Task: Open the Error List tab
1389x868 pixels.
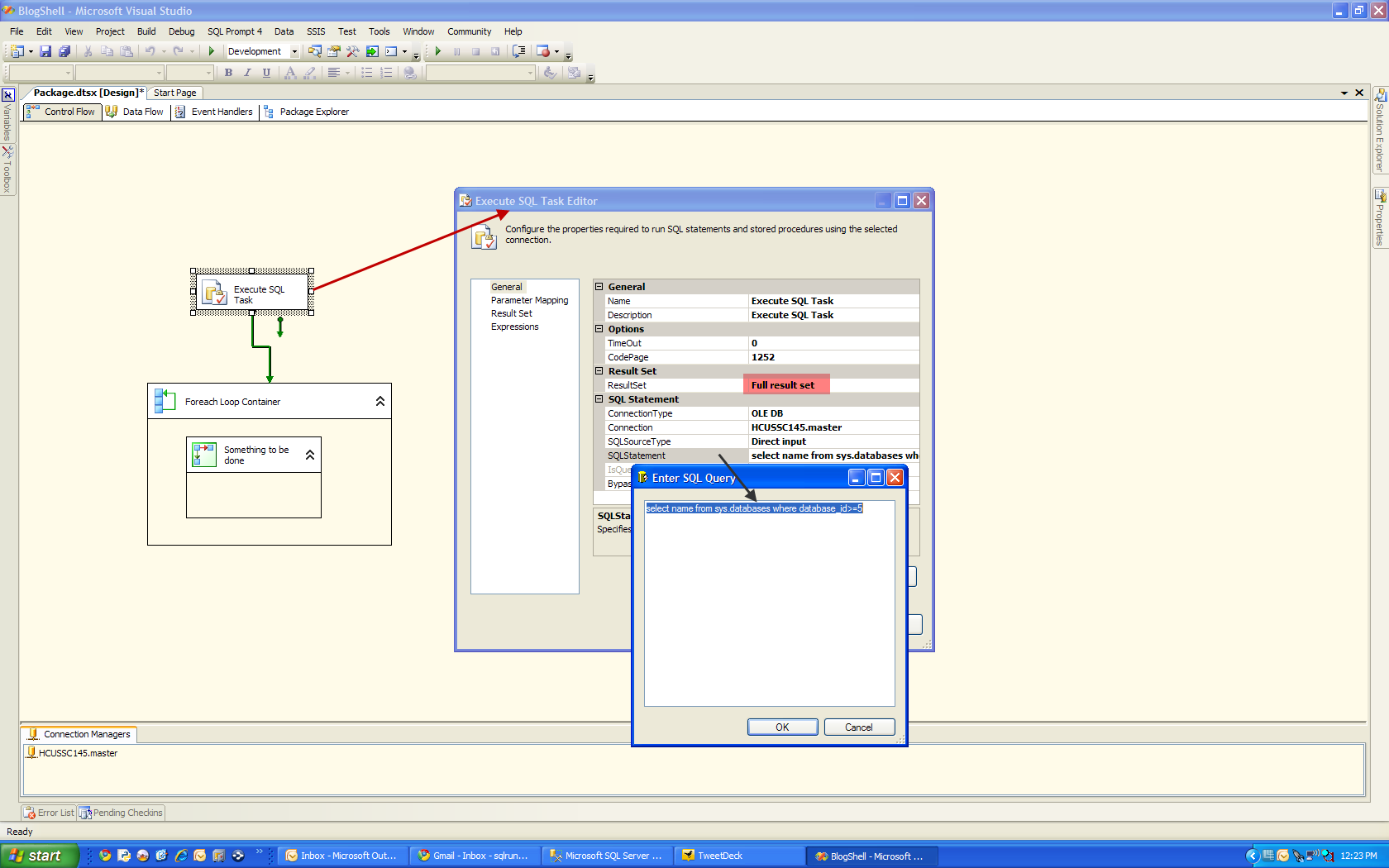Action: click(x=49, y=813)
